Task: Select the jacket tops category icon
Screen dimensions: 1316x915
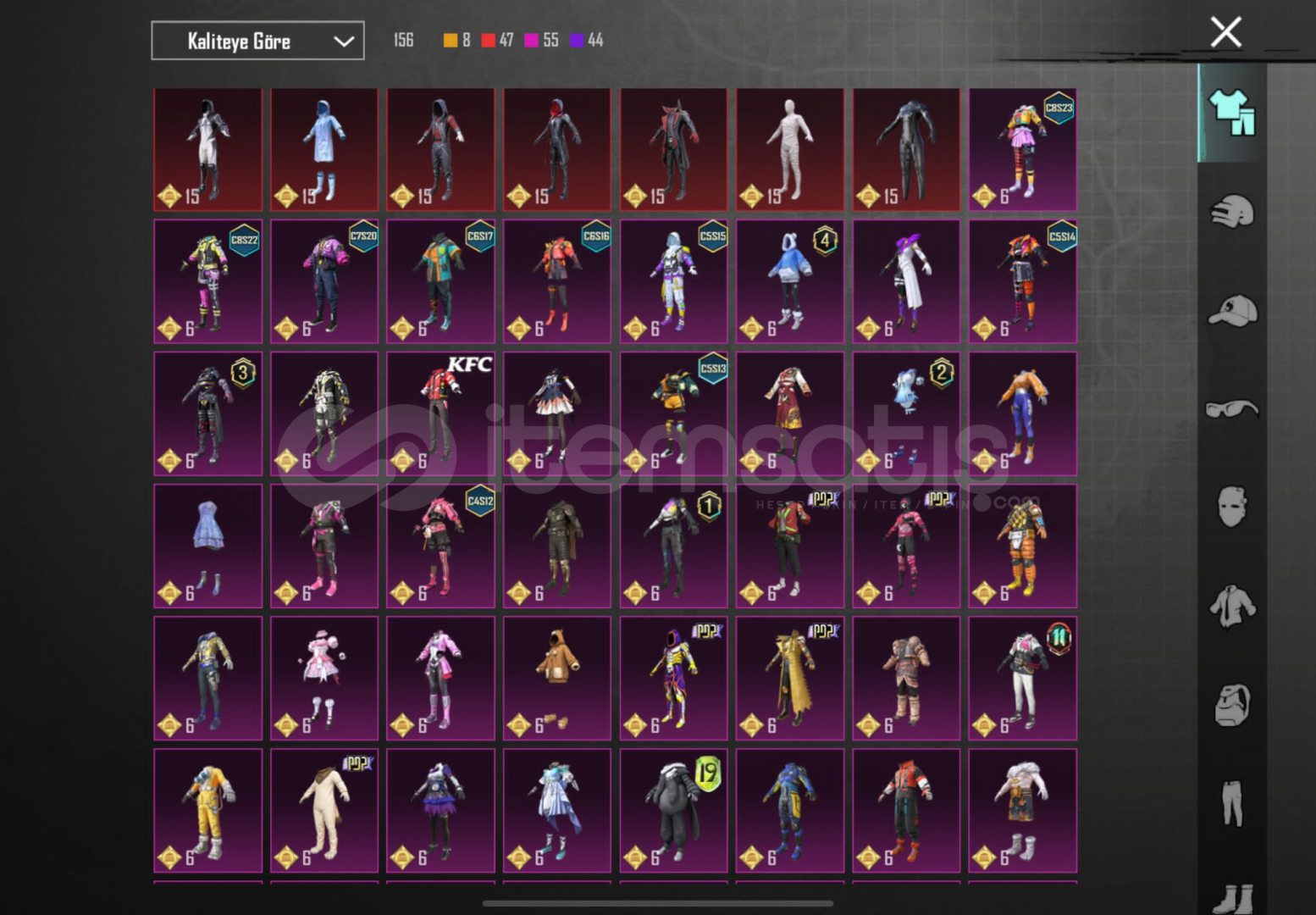Action: (x=1232, y=607)
